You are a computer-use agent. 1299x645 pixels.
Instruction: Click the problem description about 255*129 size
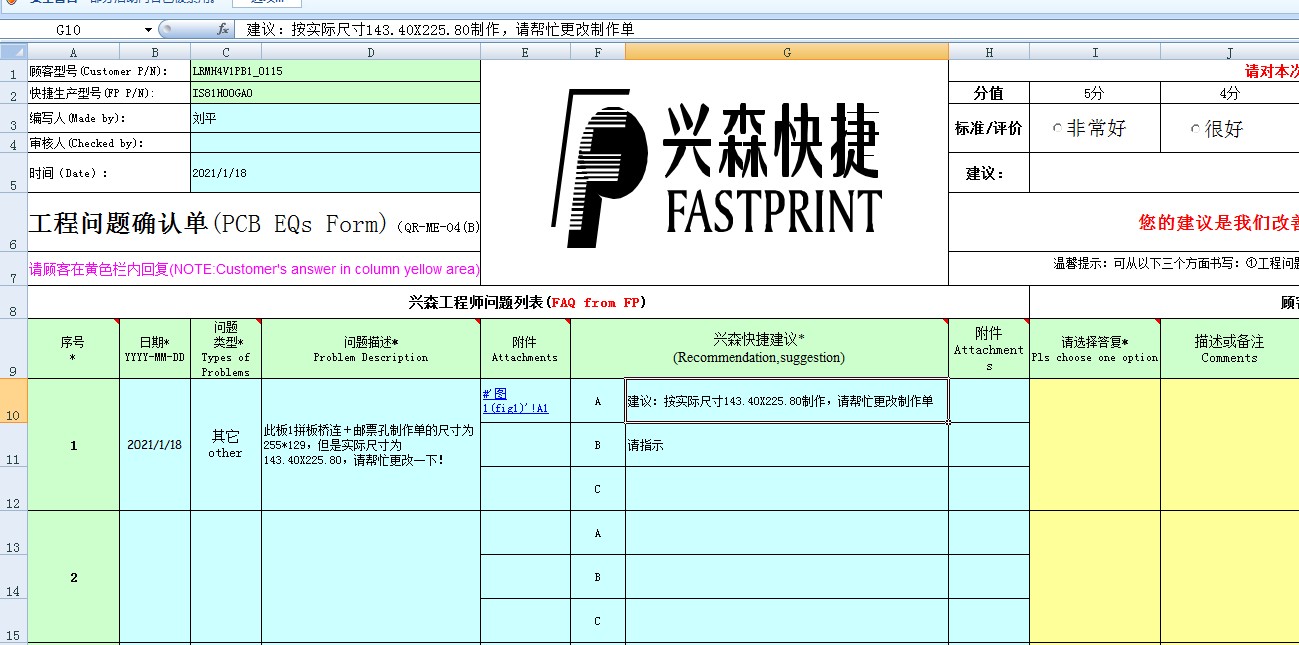[x=371, y=445]
